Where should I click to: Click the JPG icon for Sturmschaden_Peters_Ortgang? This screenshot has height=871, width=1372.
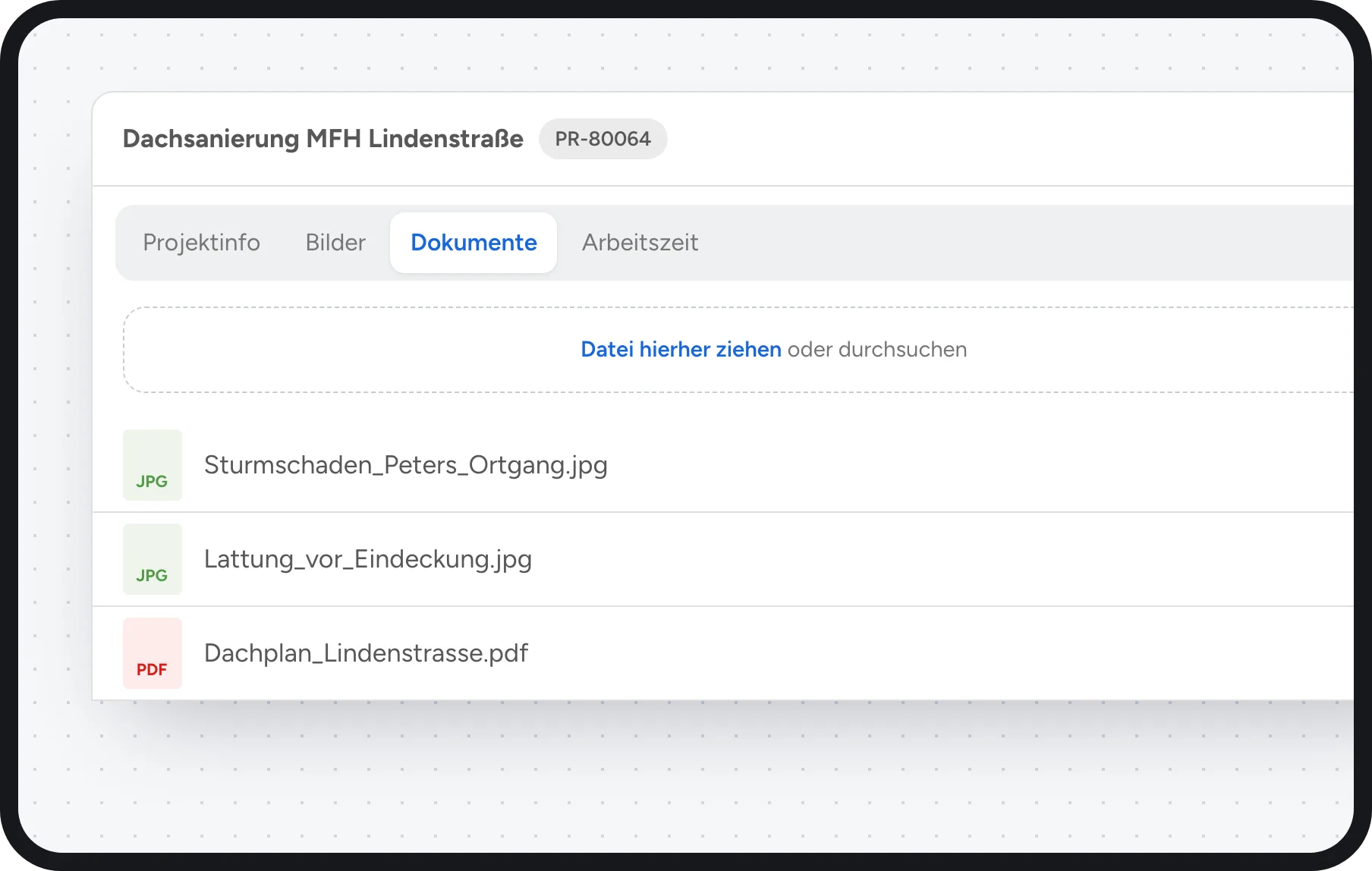point(153,465)
